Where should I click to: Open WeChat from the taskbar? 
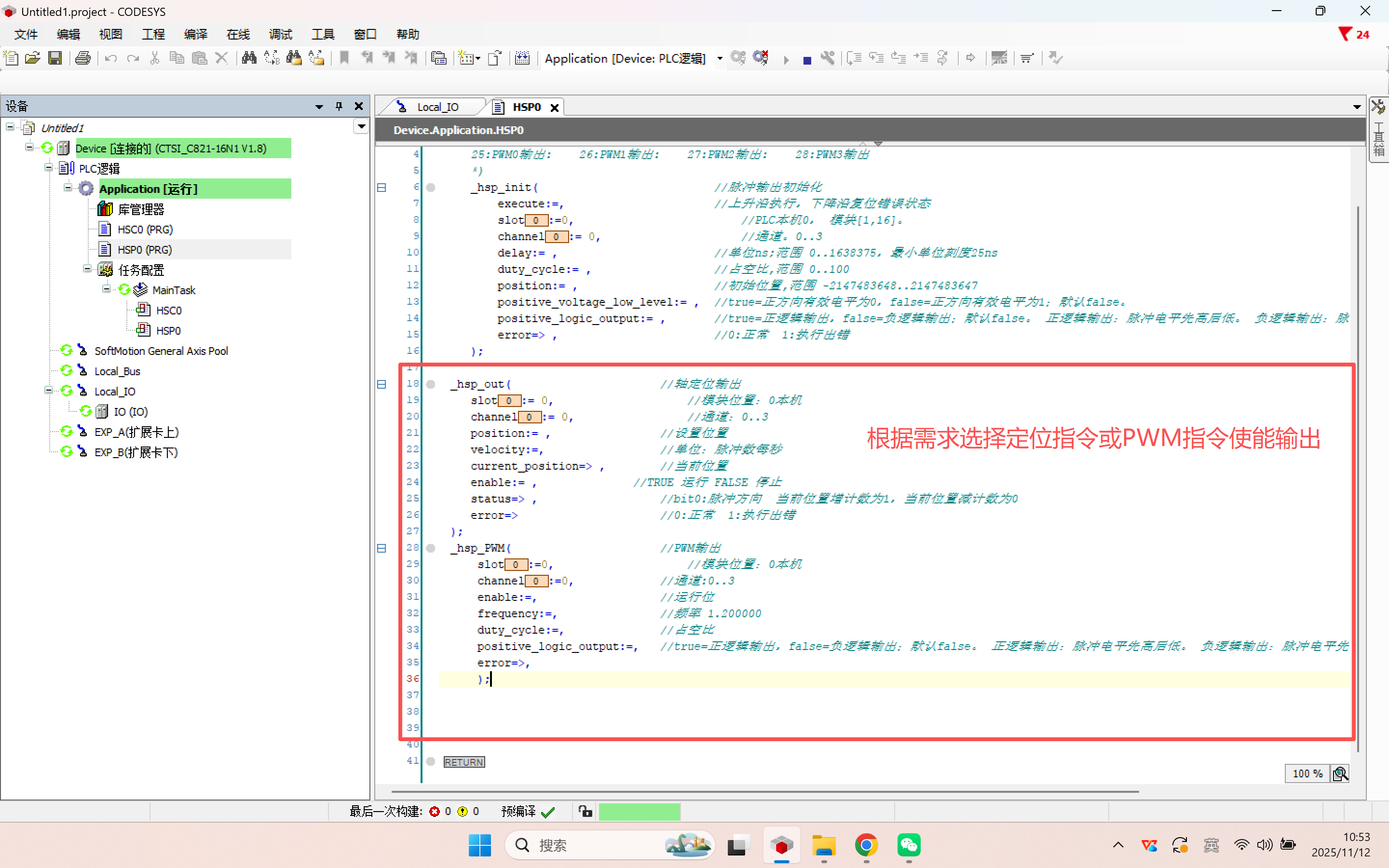click(x=909, y=845)
